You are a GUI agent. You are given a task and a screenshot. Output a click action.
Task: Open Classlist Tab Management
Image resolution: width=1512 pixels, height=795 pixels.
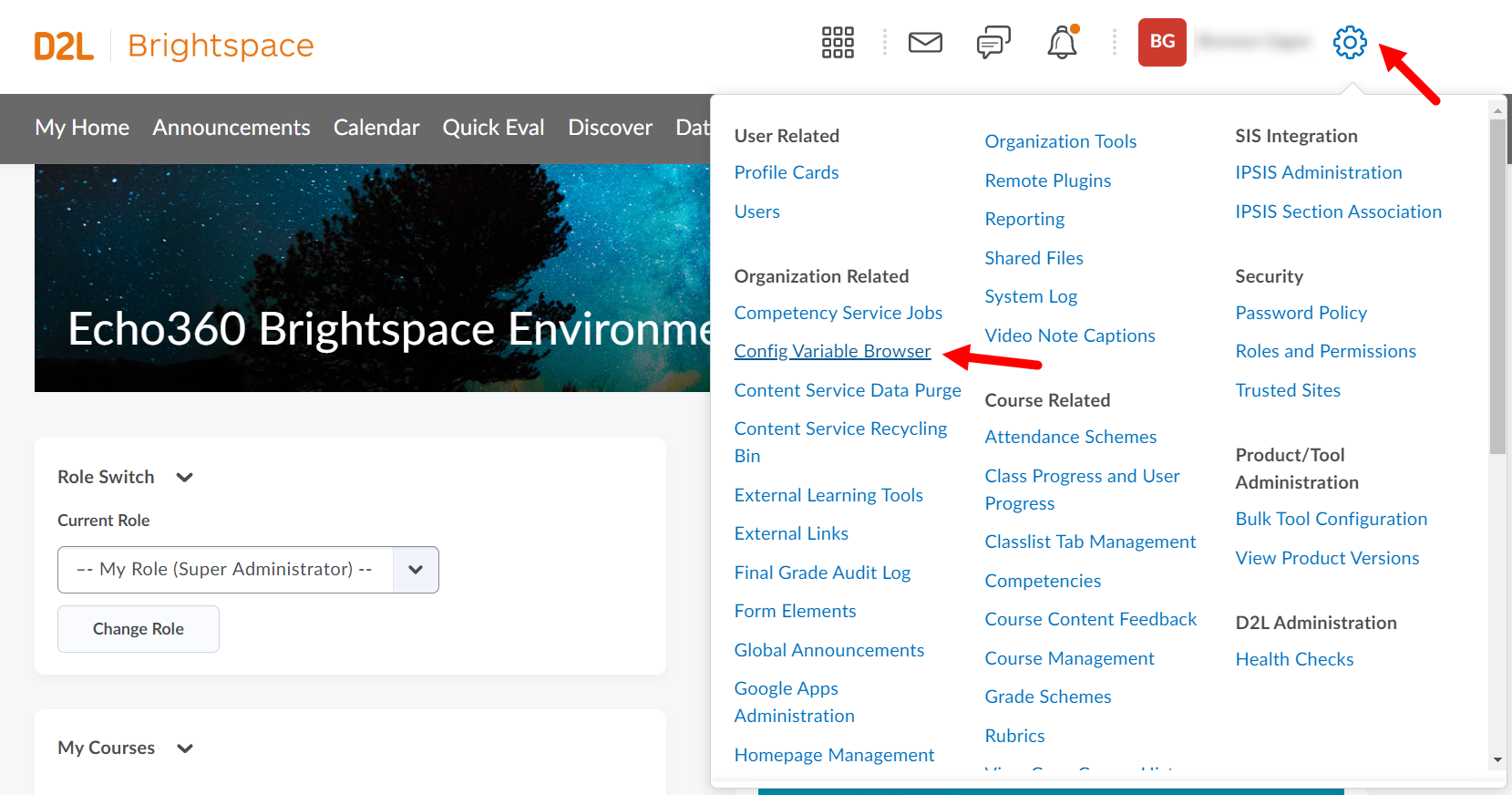click(x=1090, y=542)
